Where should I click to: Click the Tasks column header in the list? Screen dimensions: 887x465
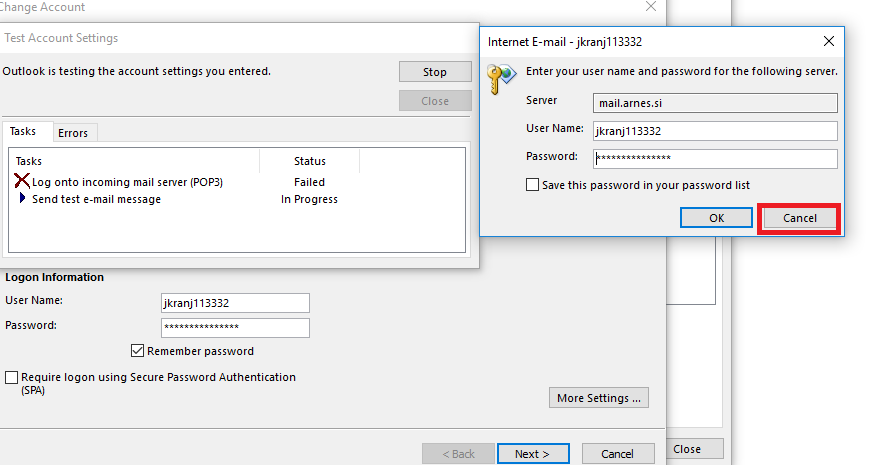135,161
